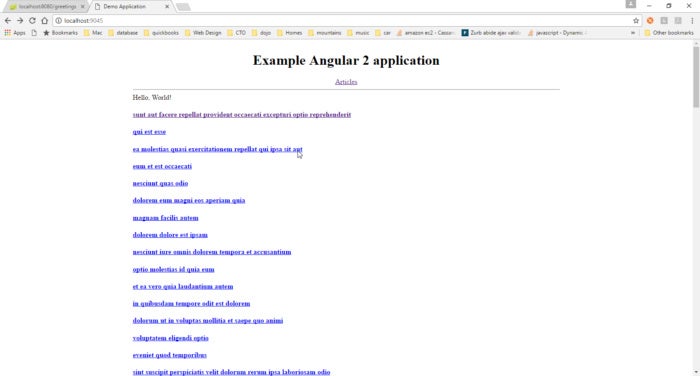Open 'sint suscipit perspiciatis velit dolorum' link

pos(231,372)
